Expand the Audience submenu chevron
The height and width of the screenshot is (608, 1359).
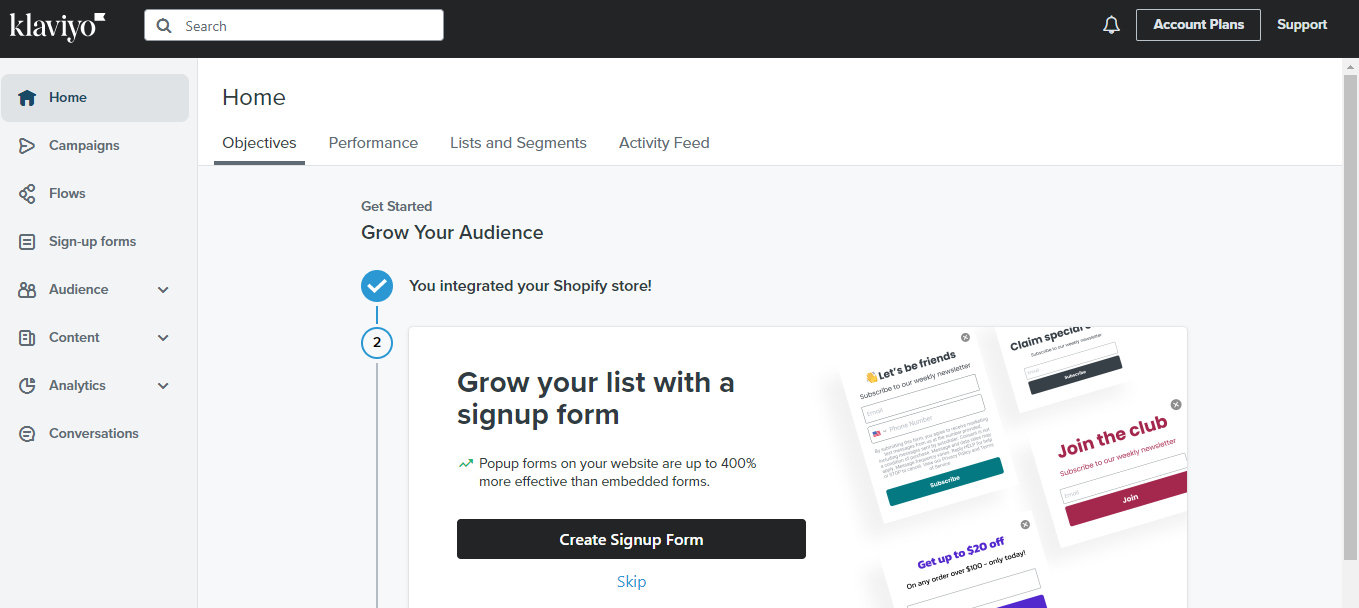click(163, 290)
